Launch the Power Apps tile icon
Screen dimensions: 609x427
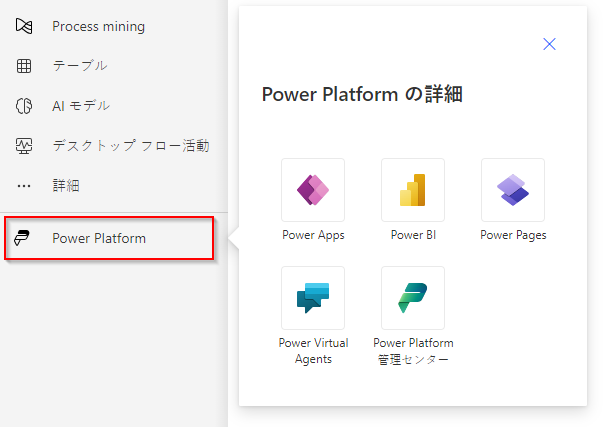click(x=313, y=190)
